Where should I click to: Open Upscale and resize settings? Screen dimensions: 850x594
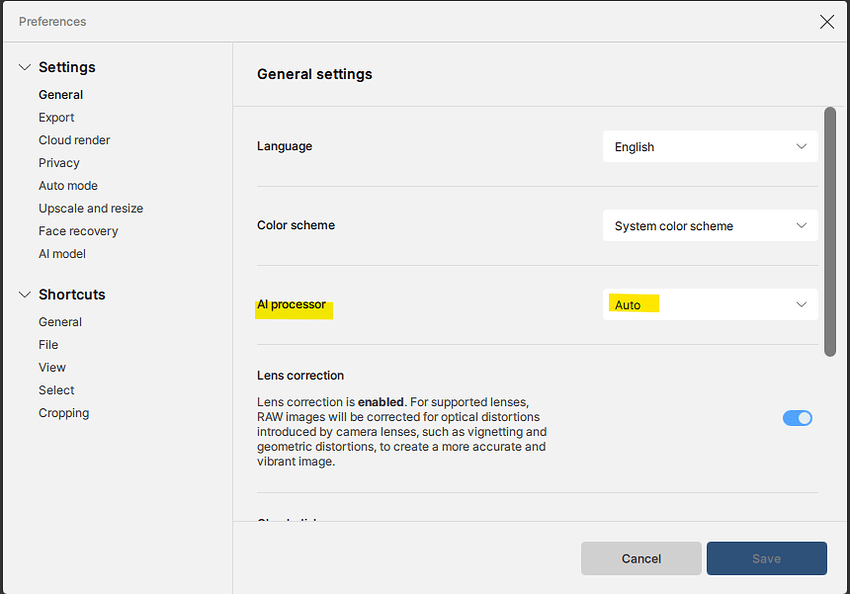click(91, 208)
